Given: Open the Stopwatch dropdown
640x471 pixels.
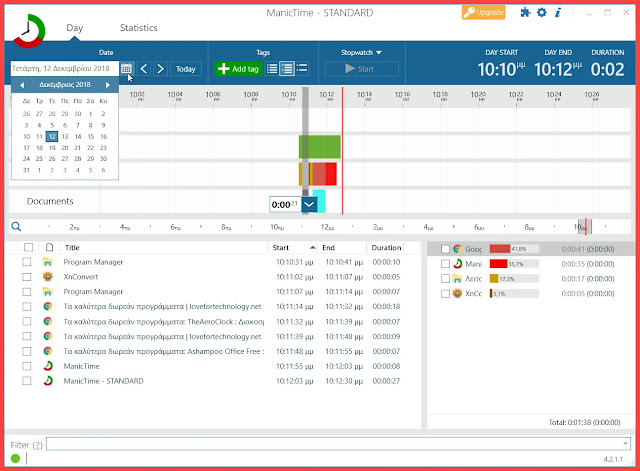Looking at the screenshot, I should (361, 52).
